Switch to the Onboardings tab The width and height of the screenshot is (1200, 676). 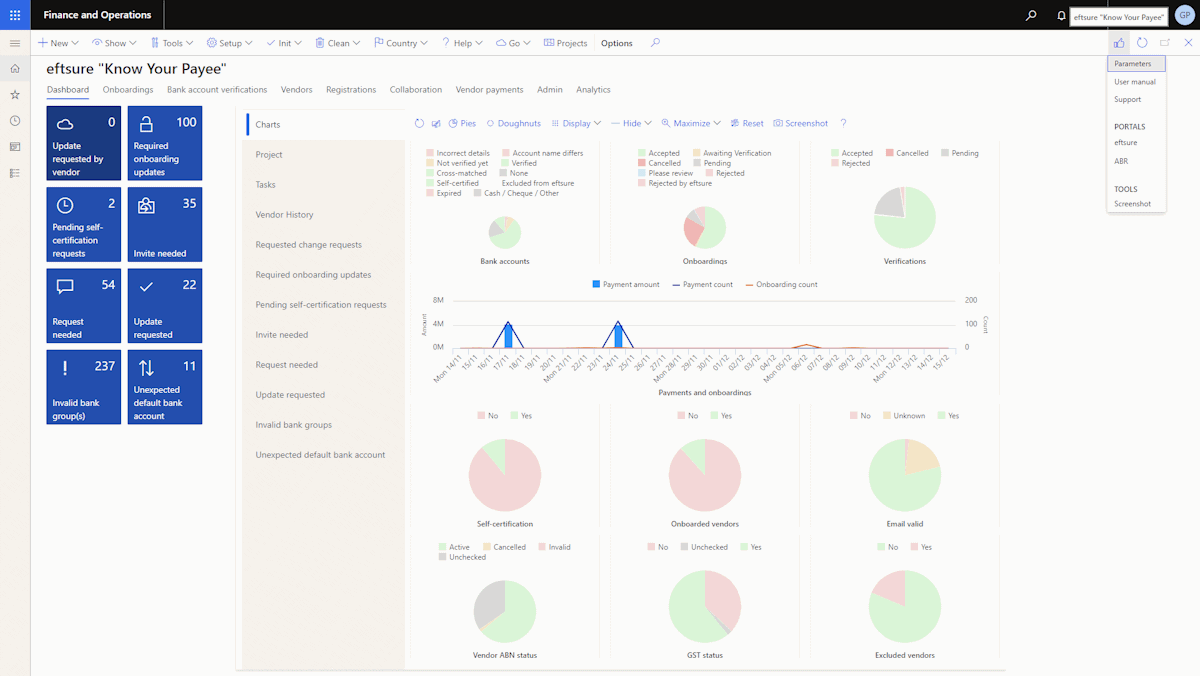(128, 90)
